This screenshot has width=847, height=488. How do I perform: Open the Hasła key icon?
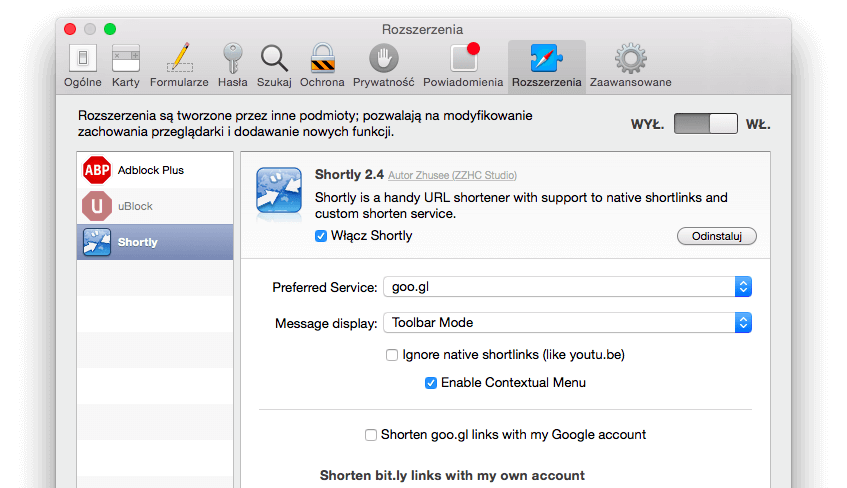pyautogui.click(x=233, y=58)
